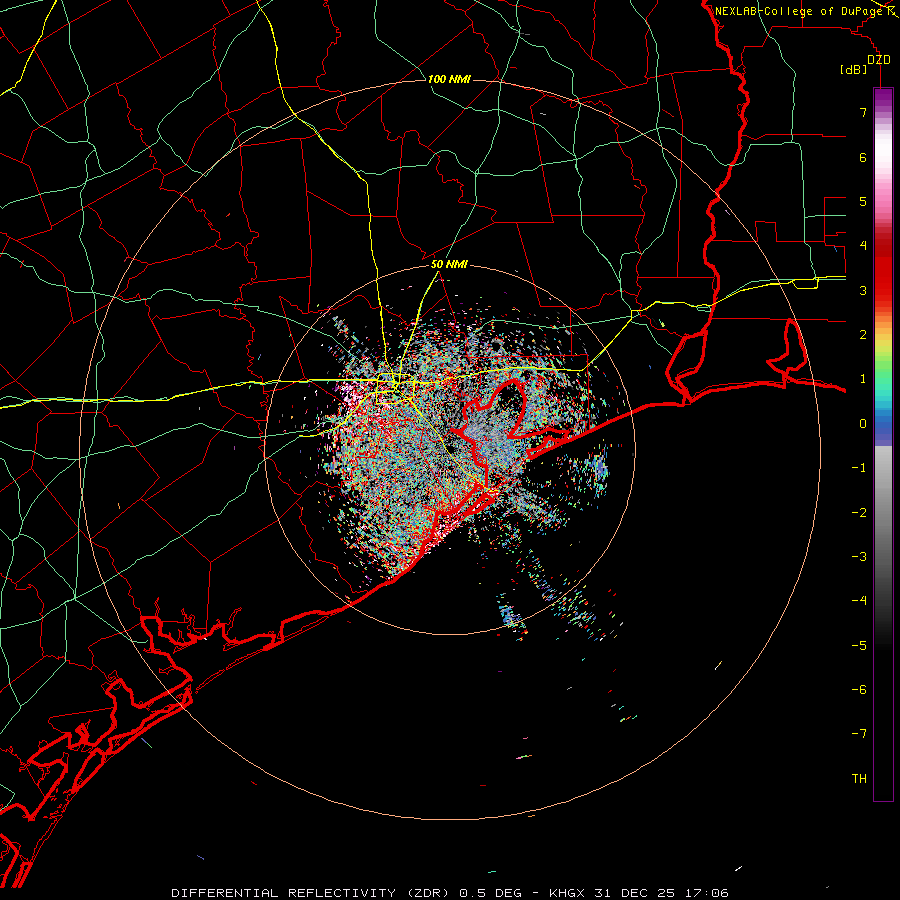Click the 100 NMI range ring label
900x900 pixels.
pyautogui.click(x=449, y=79)
